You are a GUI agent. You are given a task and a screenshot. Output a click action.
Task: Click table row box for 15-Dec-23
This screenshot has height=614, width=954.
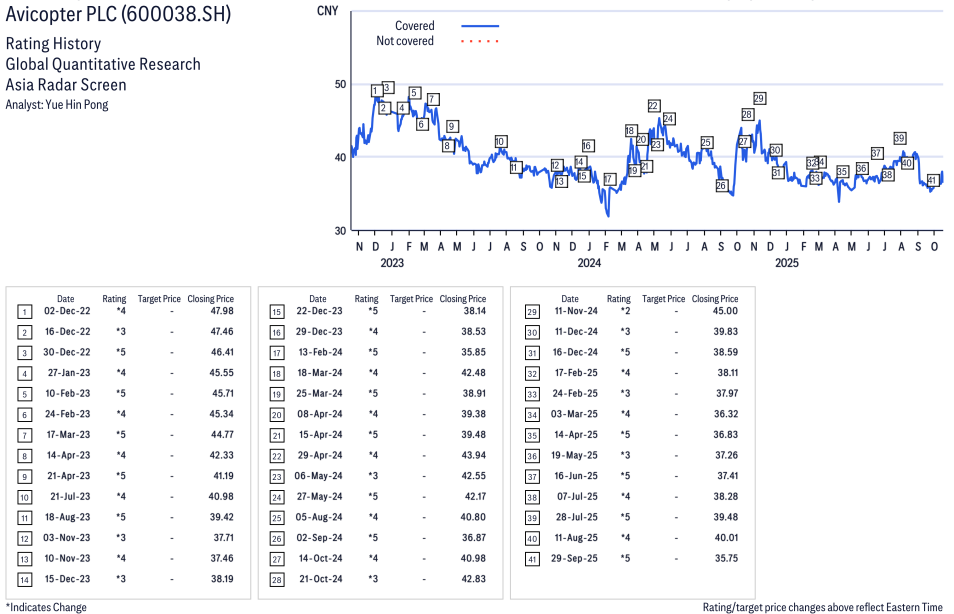[x=25, y=579]
